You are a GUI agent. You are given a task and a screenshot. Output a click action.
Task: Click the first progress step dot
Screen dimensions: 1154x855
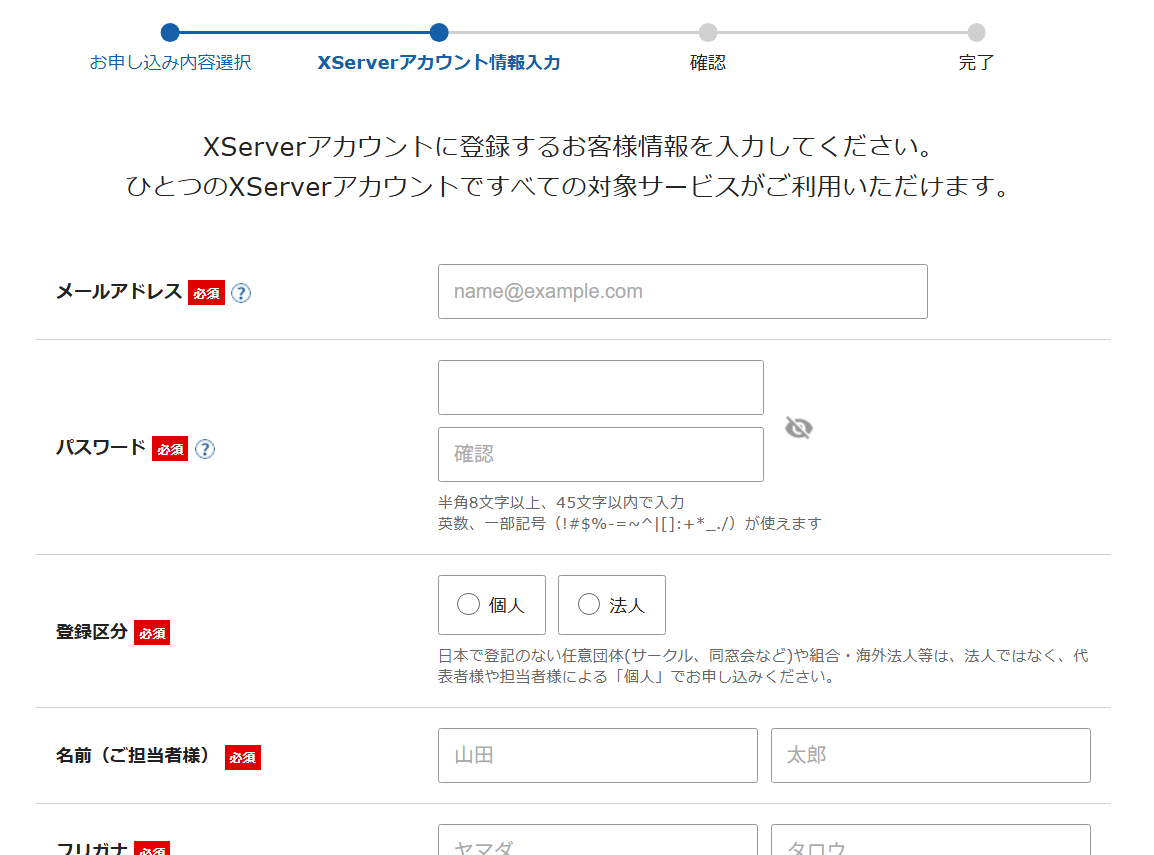[x=170, y=32]
